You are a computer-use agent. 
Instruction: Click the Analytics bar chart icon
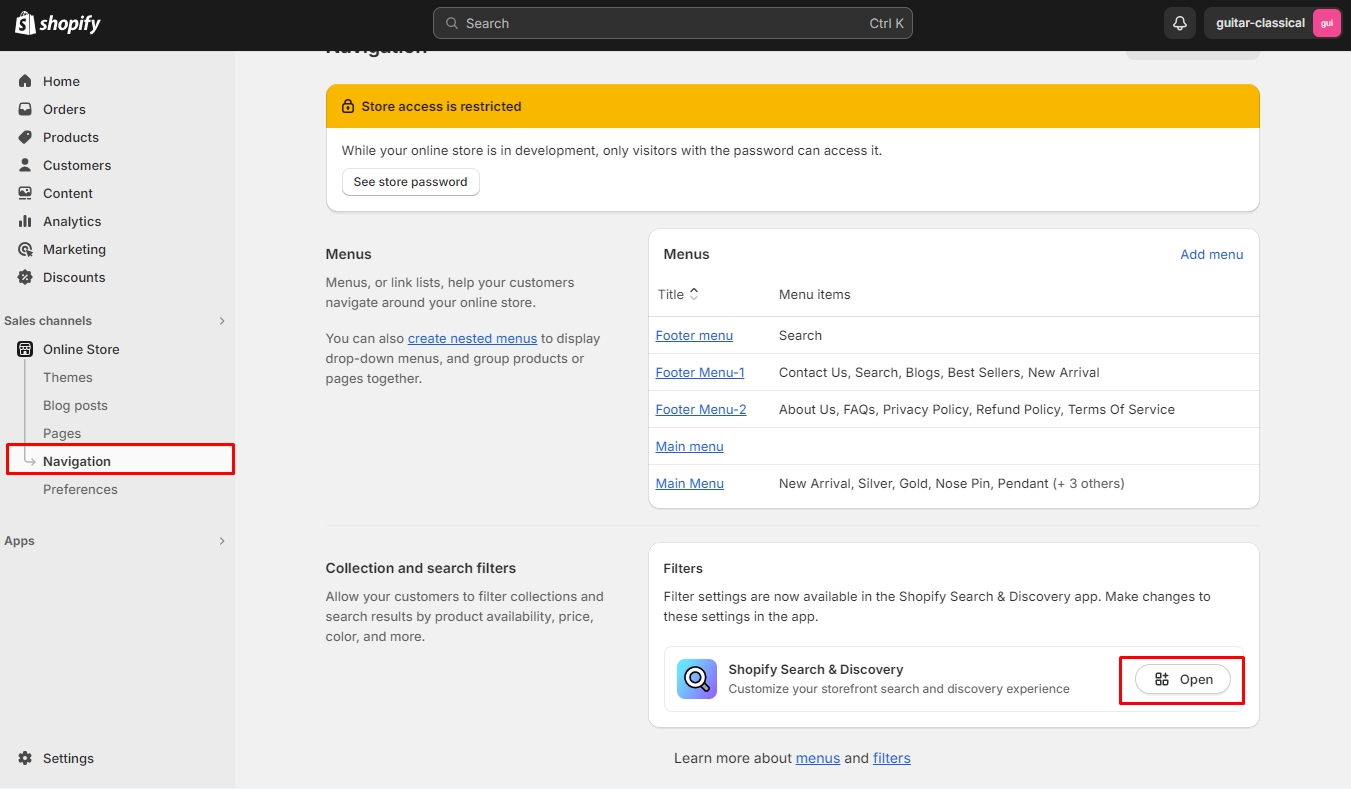(x=25, y=221)
